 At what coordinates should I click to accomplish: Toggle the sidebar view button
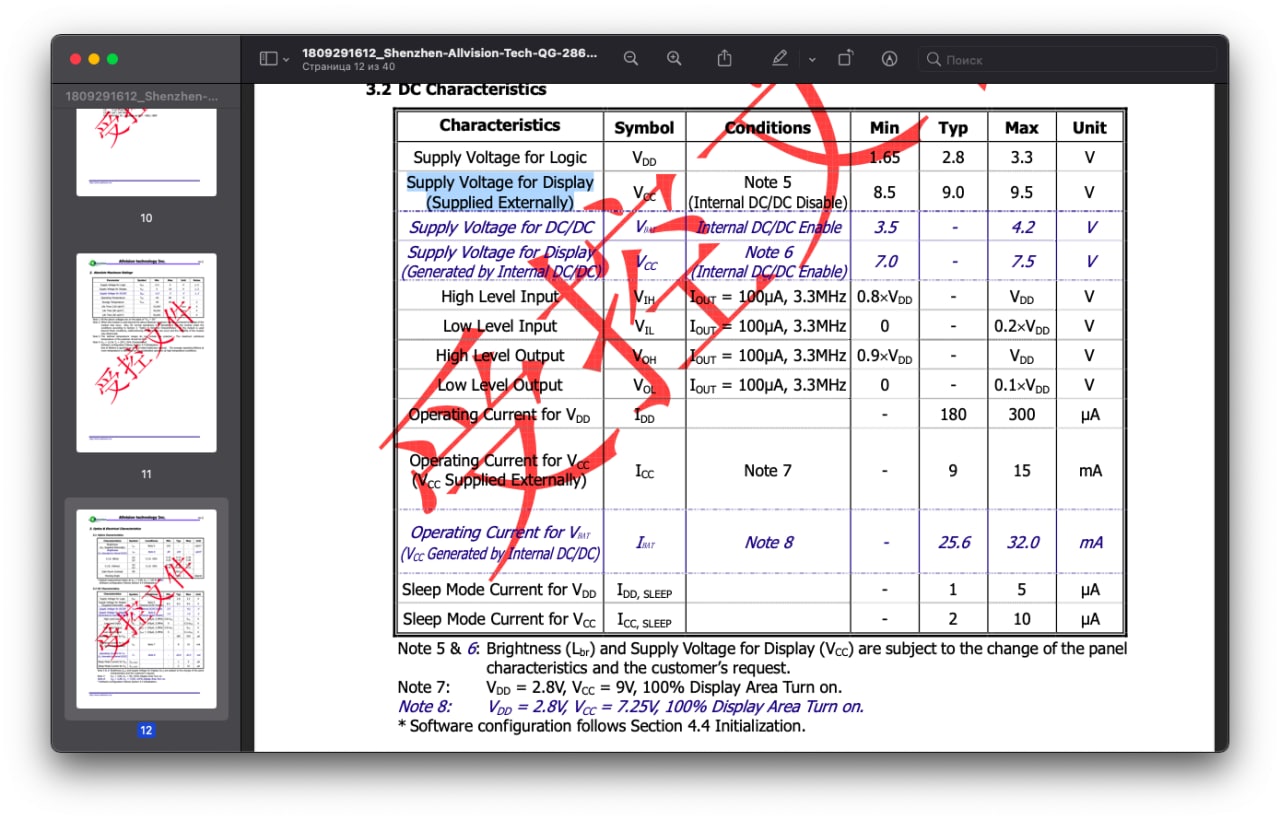[x=268, y=59]
